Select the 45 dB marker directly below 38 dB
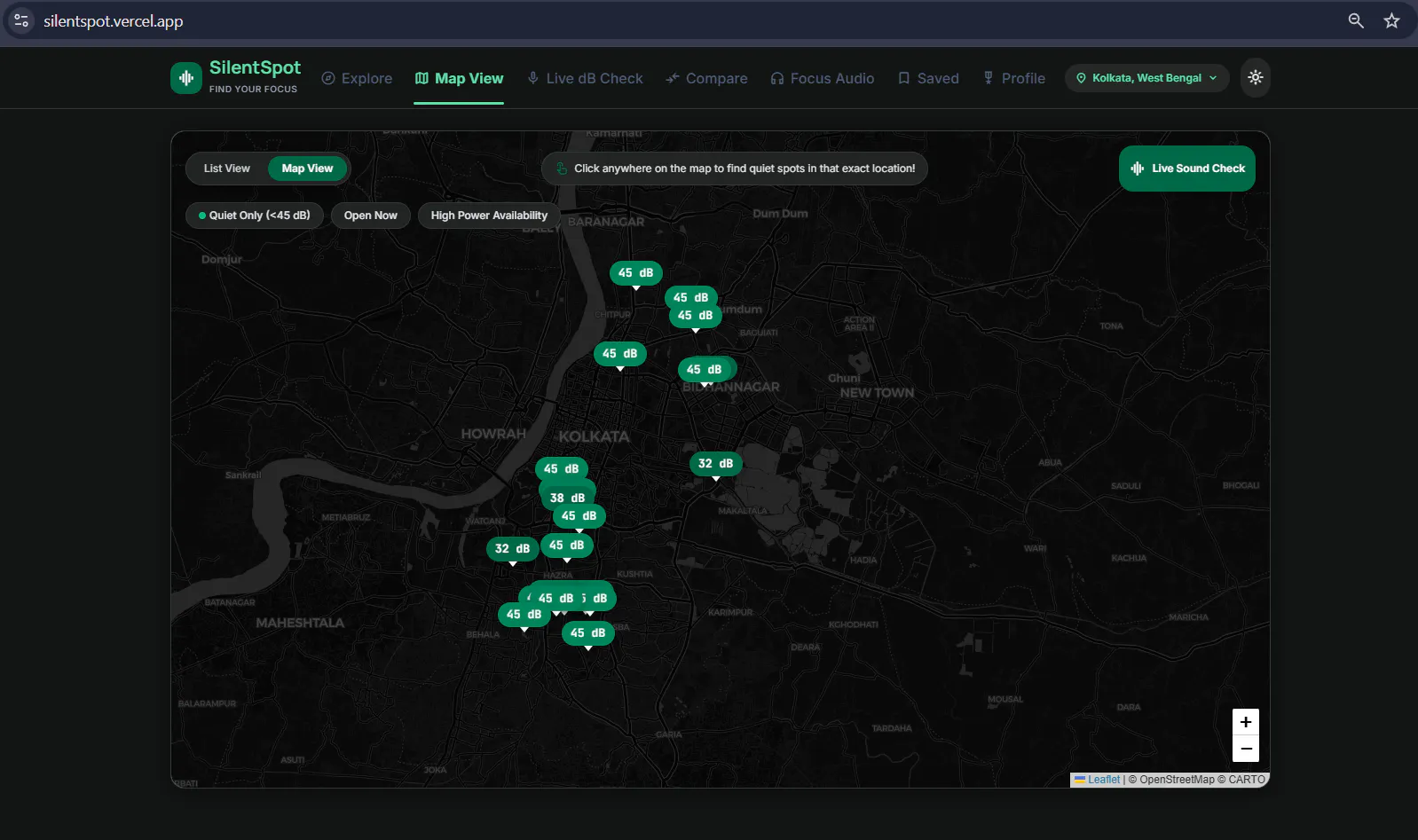 click(x=579, y=516)
